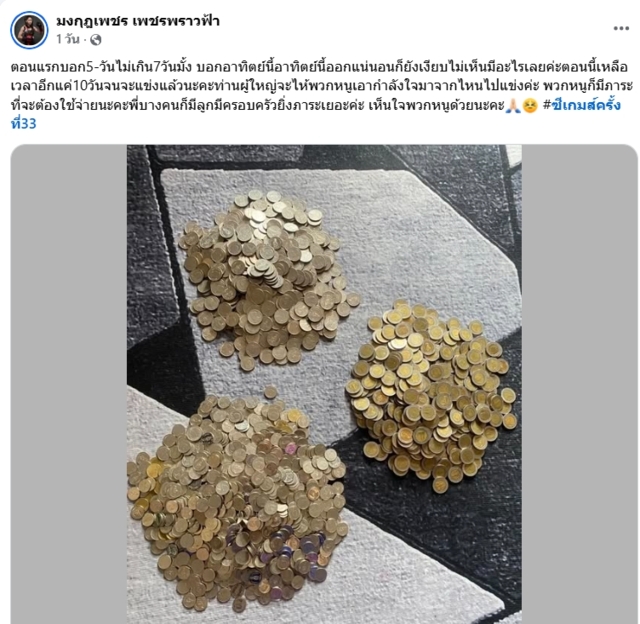Click the bottom-left large coin pile
The height and width of the screenshot is (624, 640).
pyautogui.click(x=237, y=504)
